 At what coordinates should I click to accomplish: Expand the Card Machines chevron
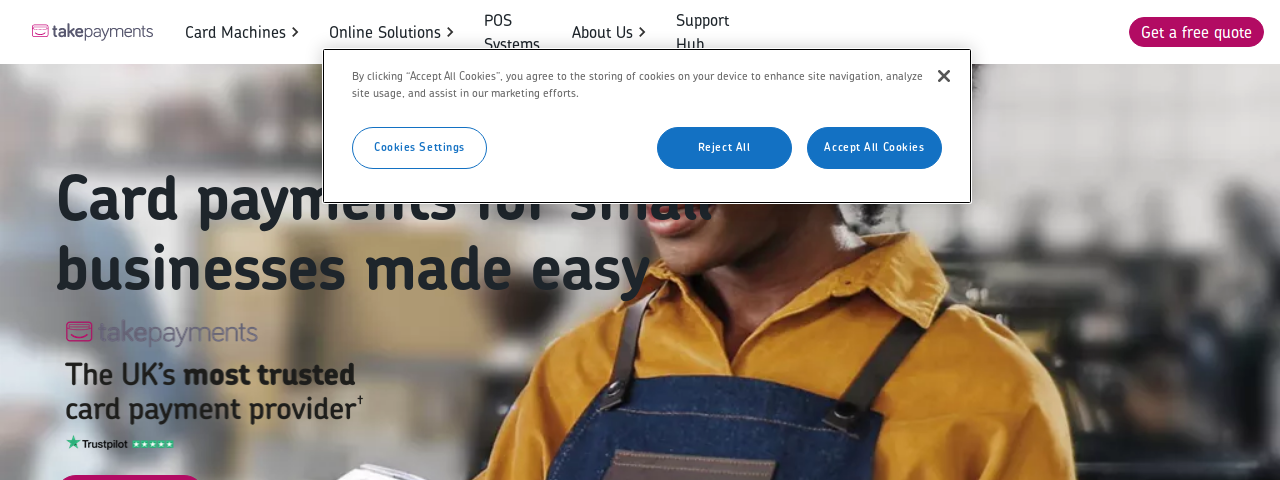[295, 32]
